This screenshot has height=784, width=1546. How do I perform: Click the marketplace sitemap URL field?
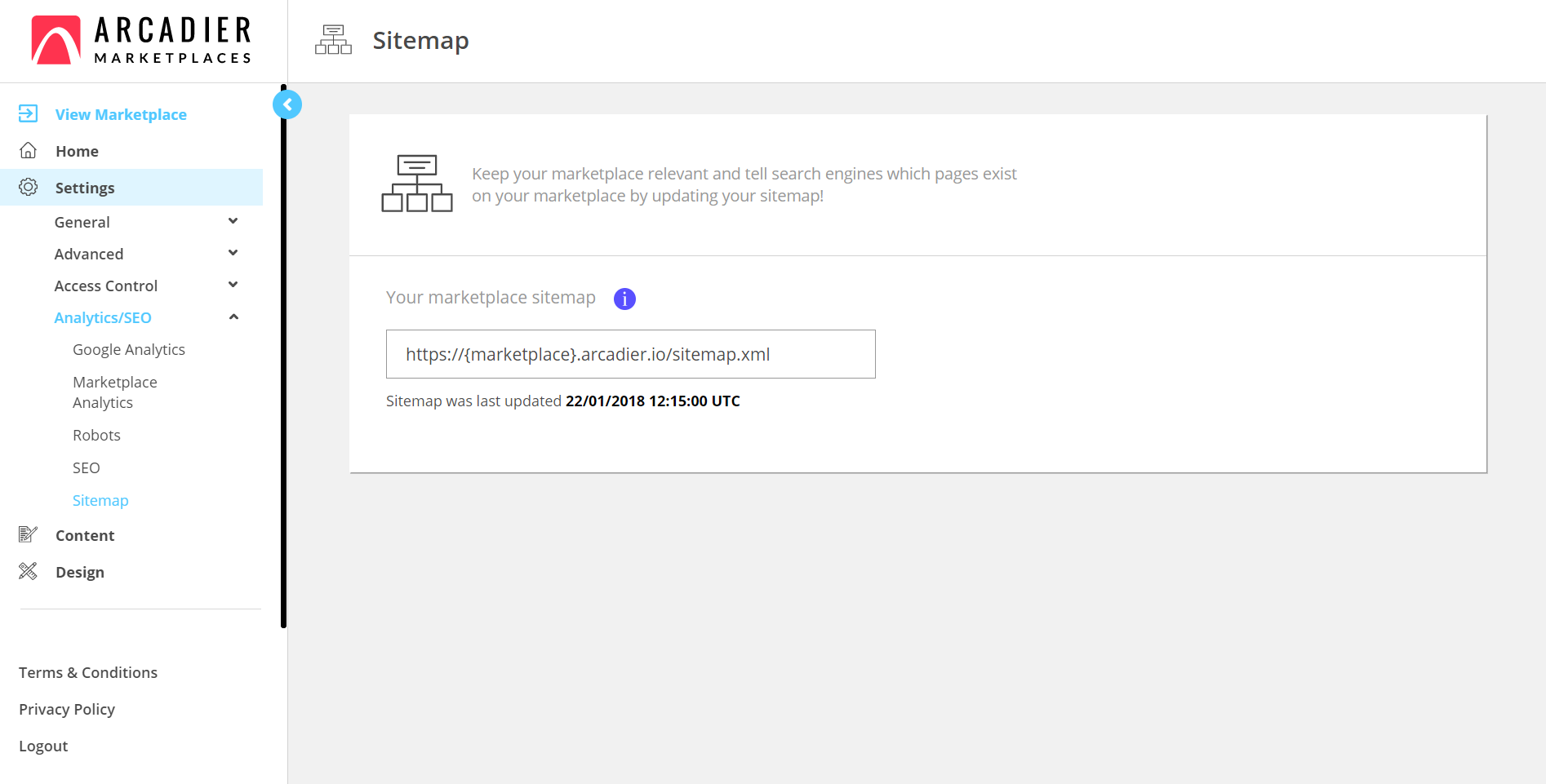tap(630, 354)
